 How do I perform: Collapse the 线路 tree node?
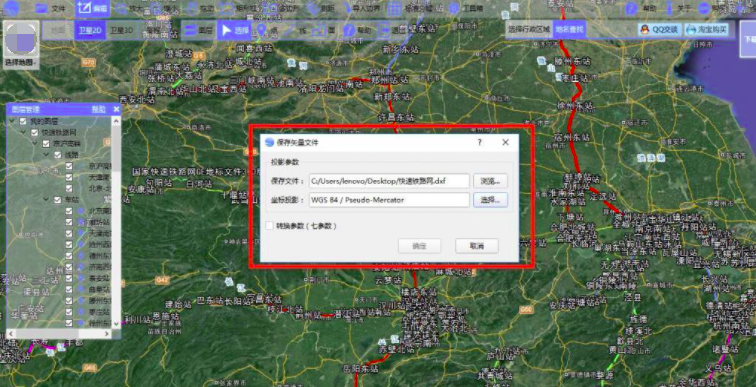(x=47, y=155)
